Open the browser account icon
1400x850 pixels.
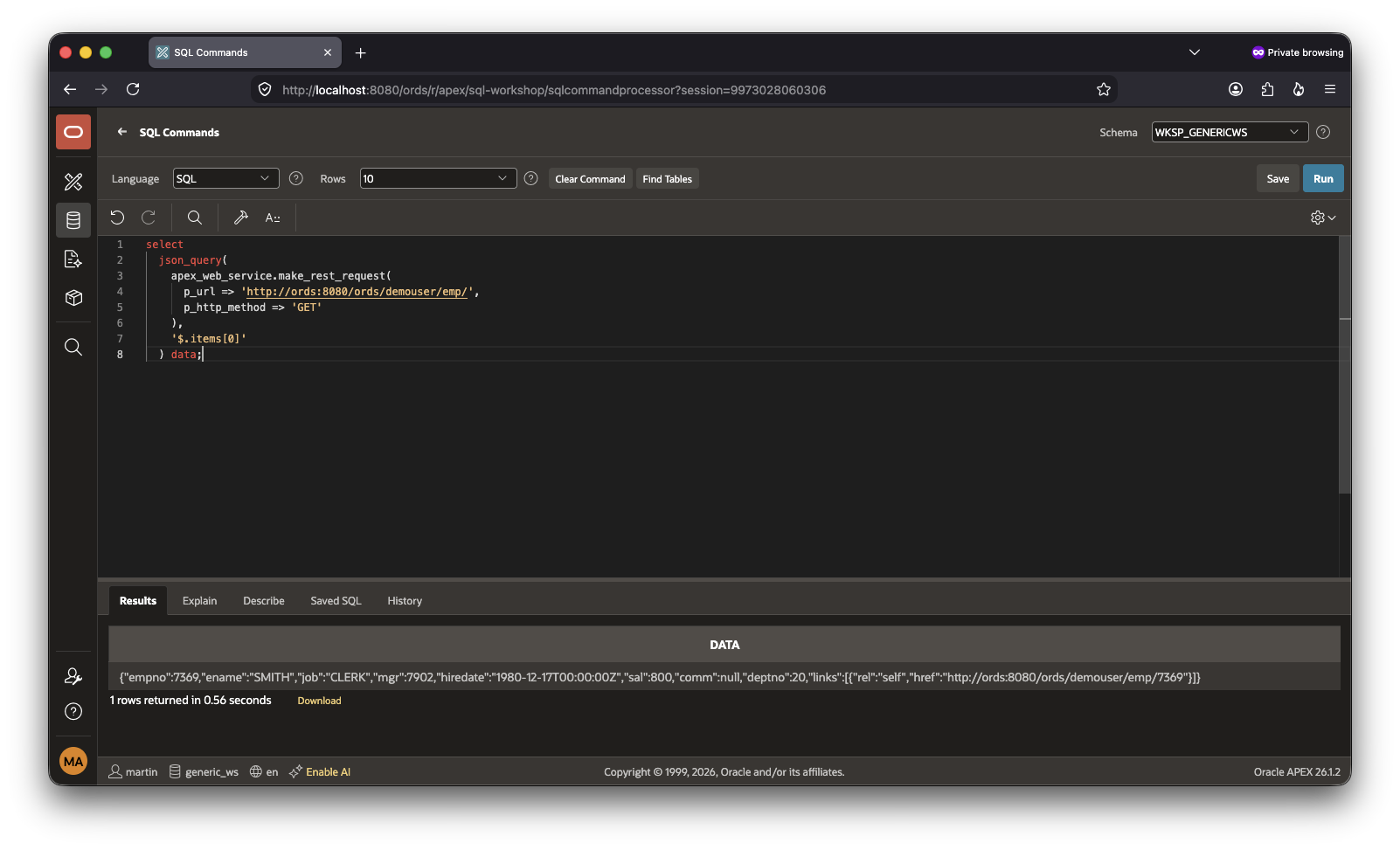(x=1236, y=89)
